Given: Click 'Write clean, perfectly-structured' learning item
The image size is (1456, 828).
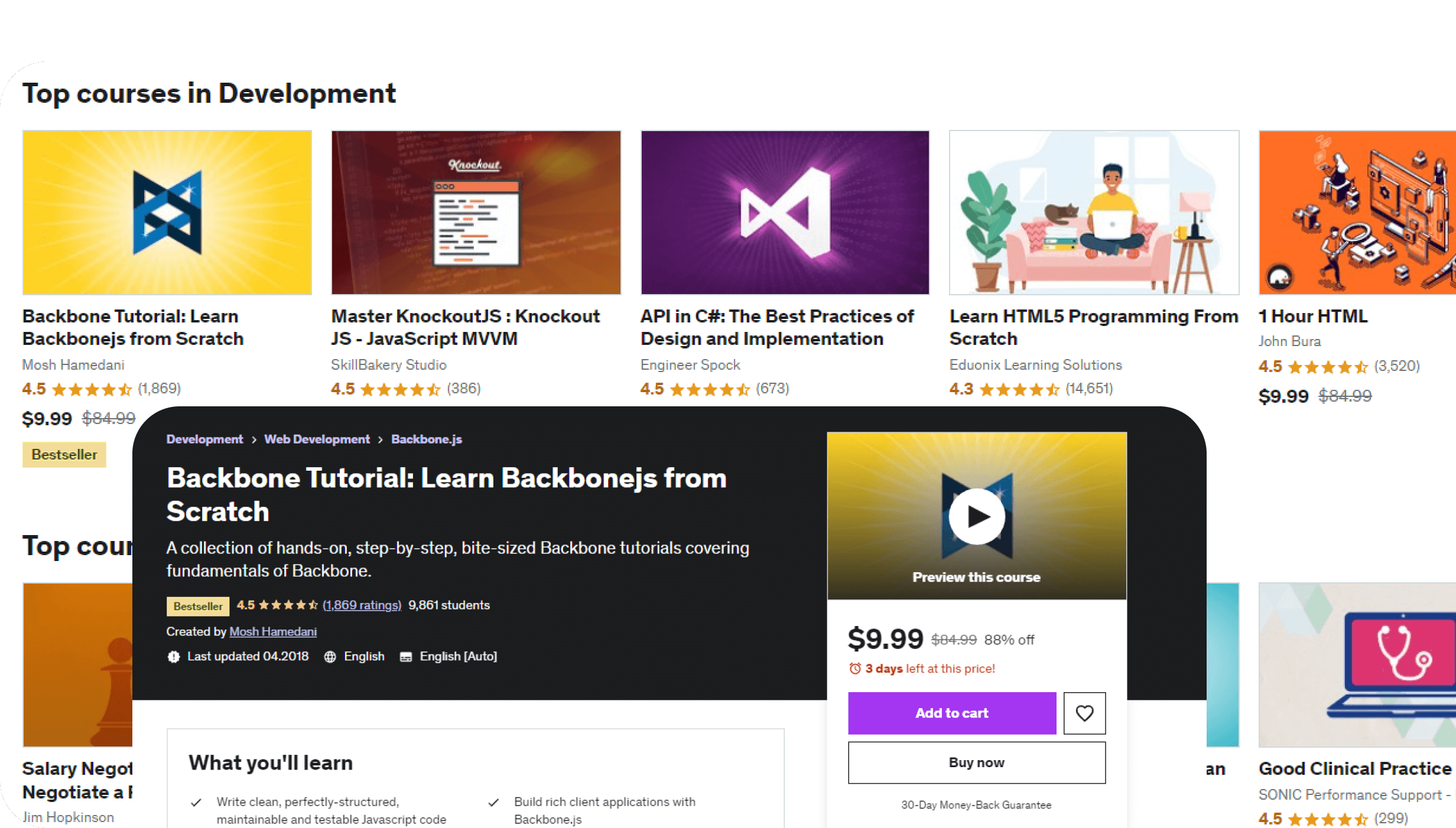Looking at the screenshot, I should [331, 811].
